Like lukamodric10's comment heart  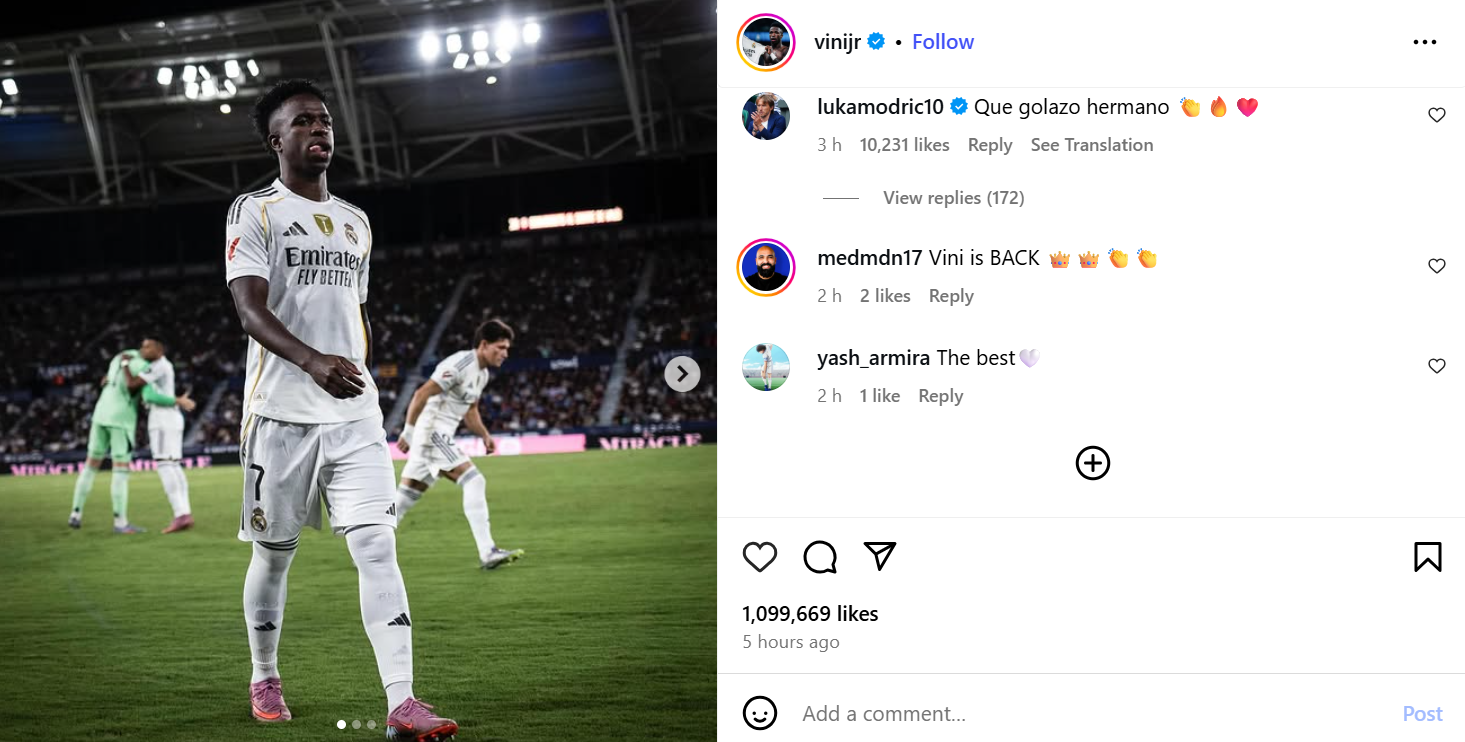(1437, 115)
